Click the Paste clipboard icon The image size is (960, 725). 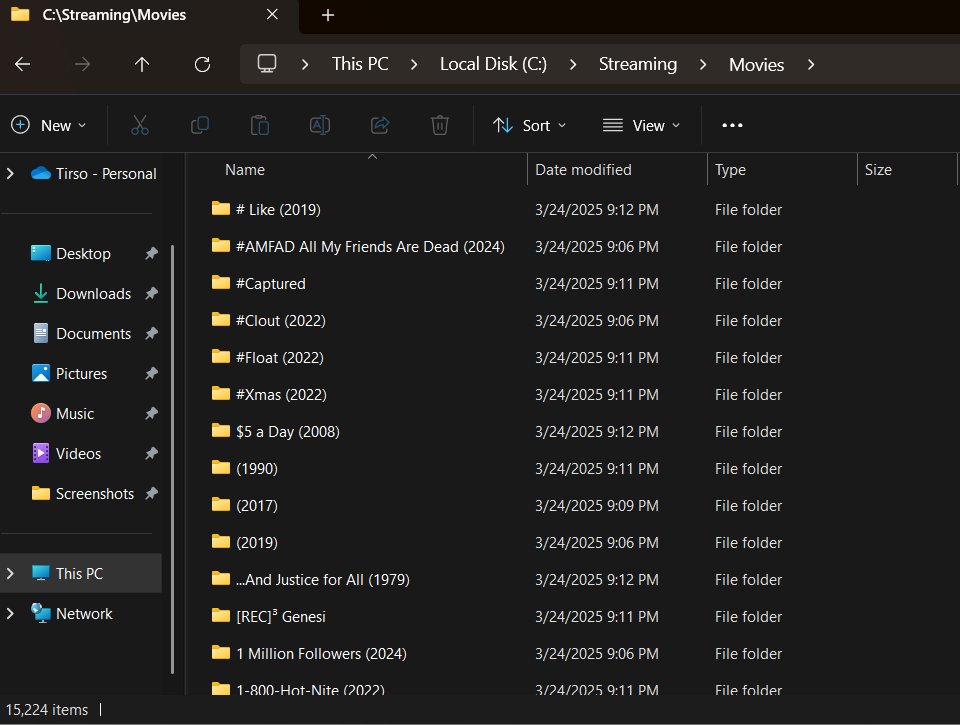260,125
